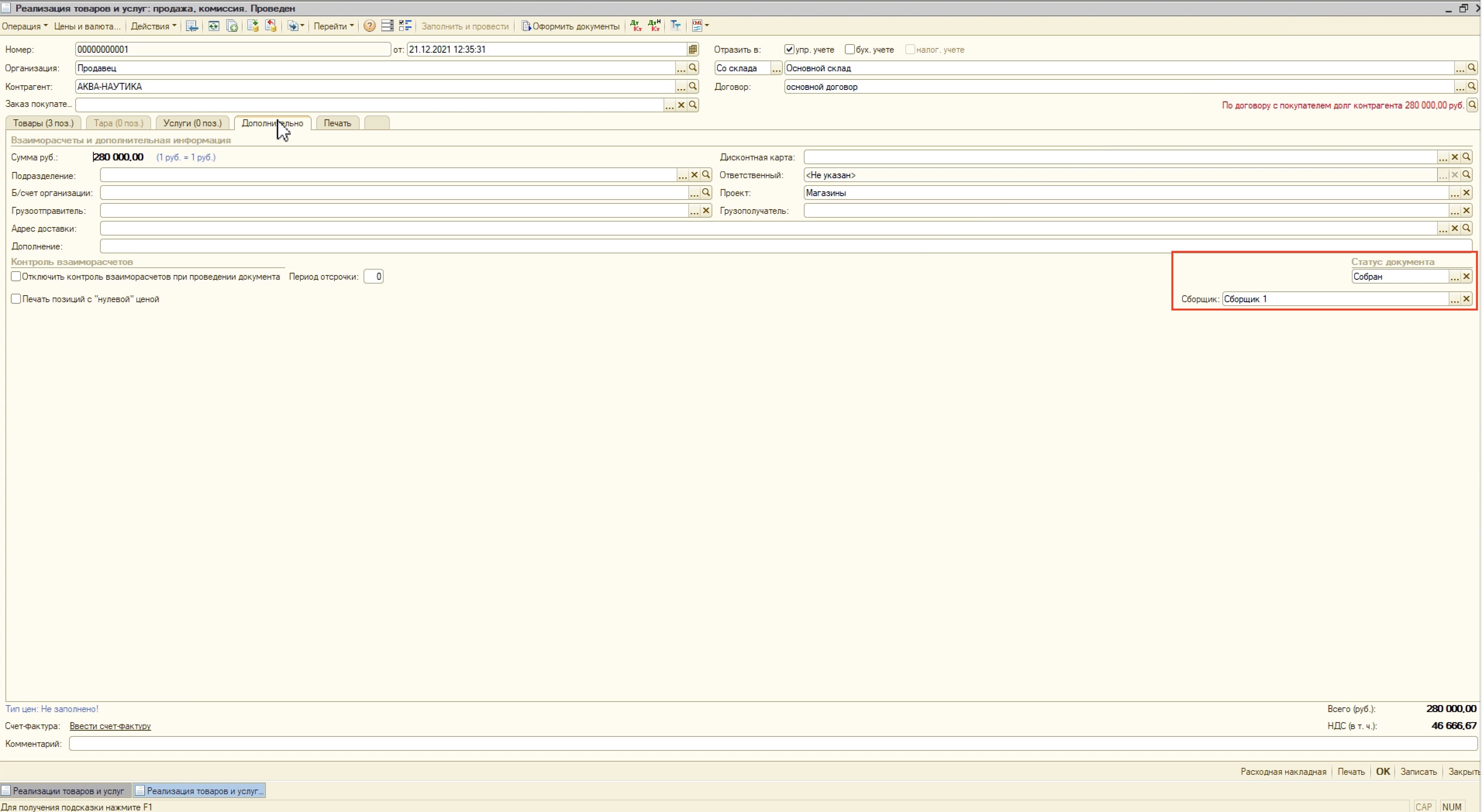The image size is (1482, 812).
Task: Clear the Сборщик field
Action: point(1466,299)
